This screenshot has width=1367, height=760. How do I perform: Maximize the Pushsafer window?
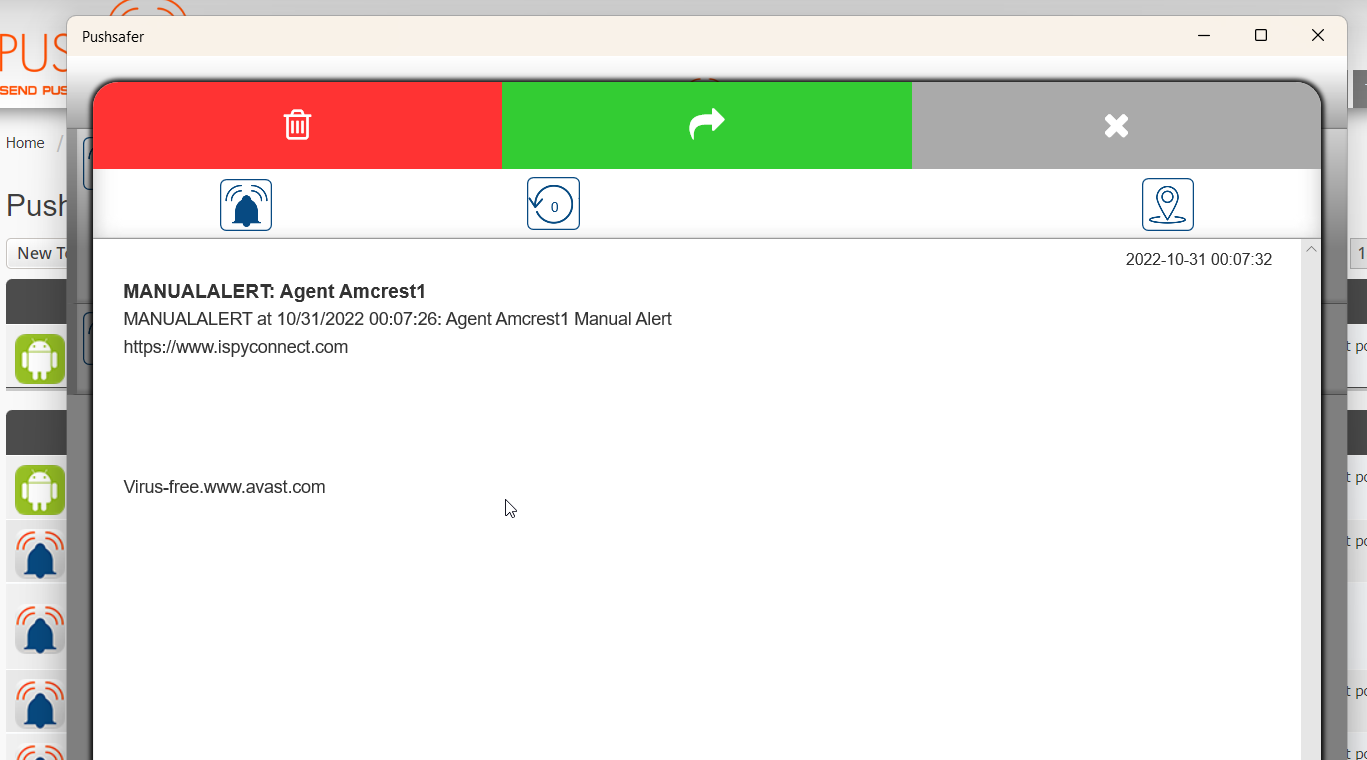coord(1261,36)
